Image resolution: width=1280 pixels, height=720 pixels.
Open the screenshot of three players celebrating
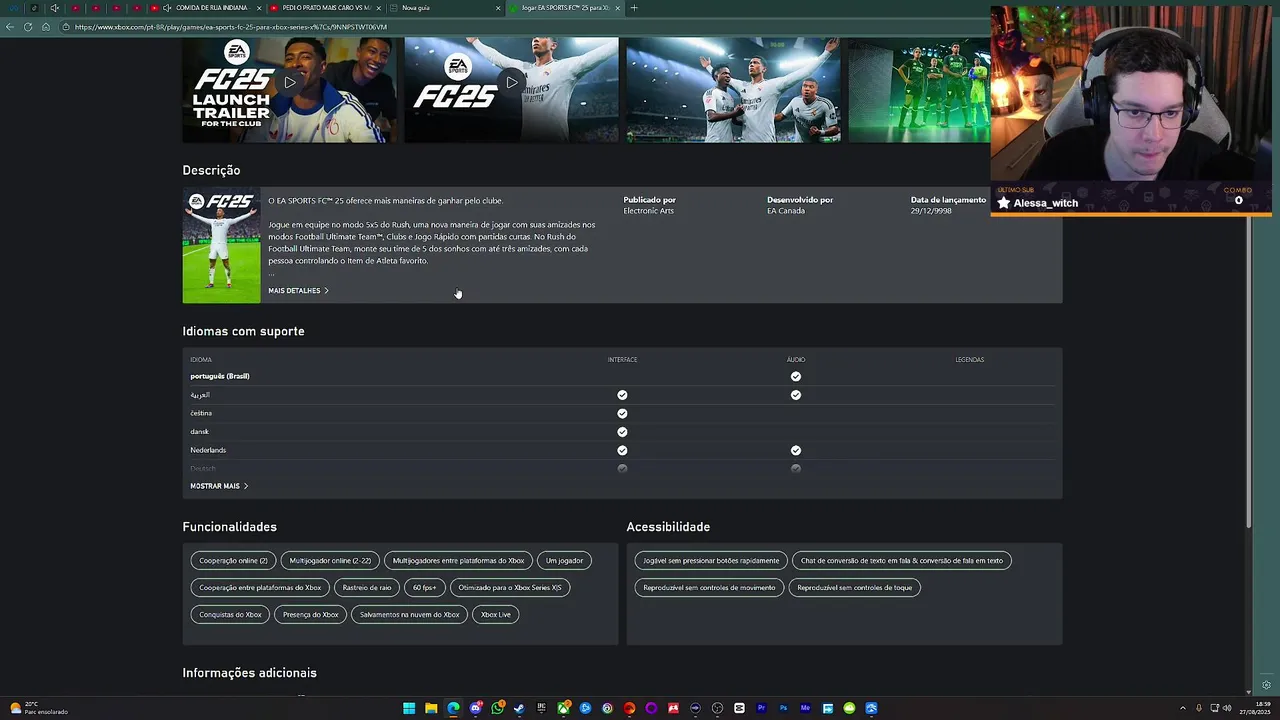click(733, 90)
